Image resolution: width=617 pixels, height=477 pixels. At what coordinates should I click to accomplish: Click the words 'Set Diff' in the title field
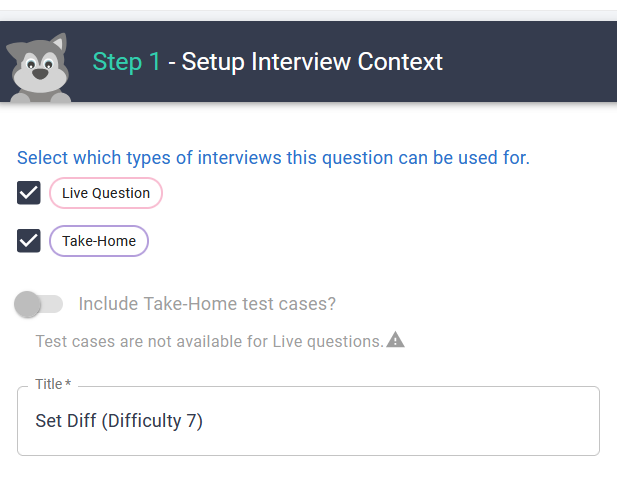(66, 420)
